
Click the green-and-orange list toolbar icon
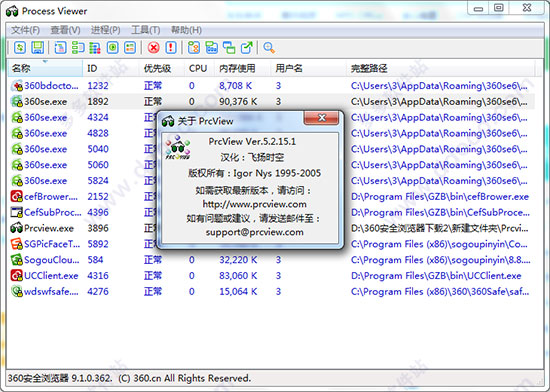click(x=130, y=47)
